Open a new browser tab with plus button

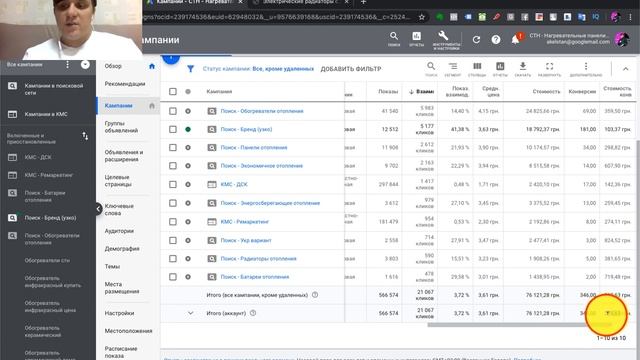coord(363,2)
